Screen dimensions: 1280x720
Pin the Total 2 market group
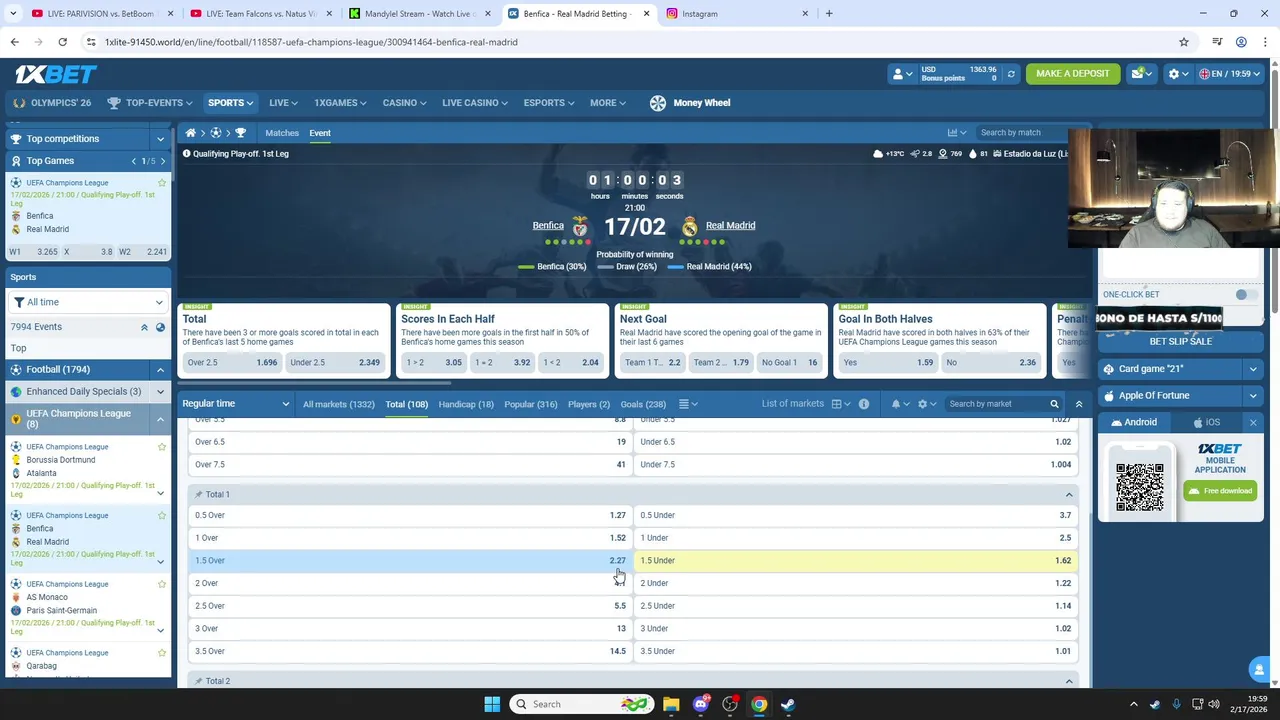coord(199,681)
